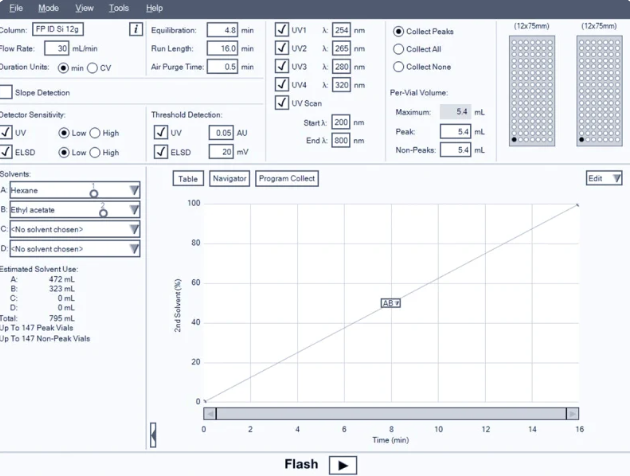Click the Flow Rate input field
This screenshot has width=630, height=476.
point(57,49)
